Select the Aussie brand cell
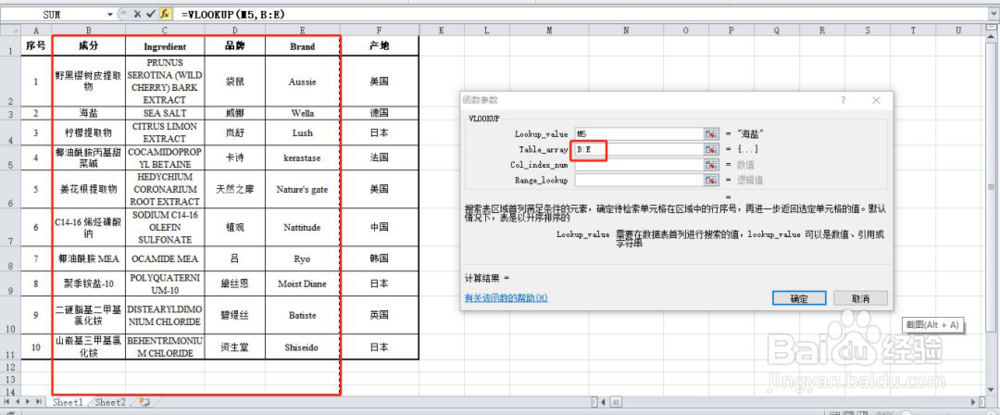The width and height of the screenshot is (1000, 415). coord(302,82)
